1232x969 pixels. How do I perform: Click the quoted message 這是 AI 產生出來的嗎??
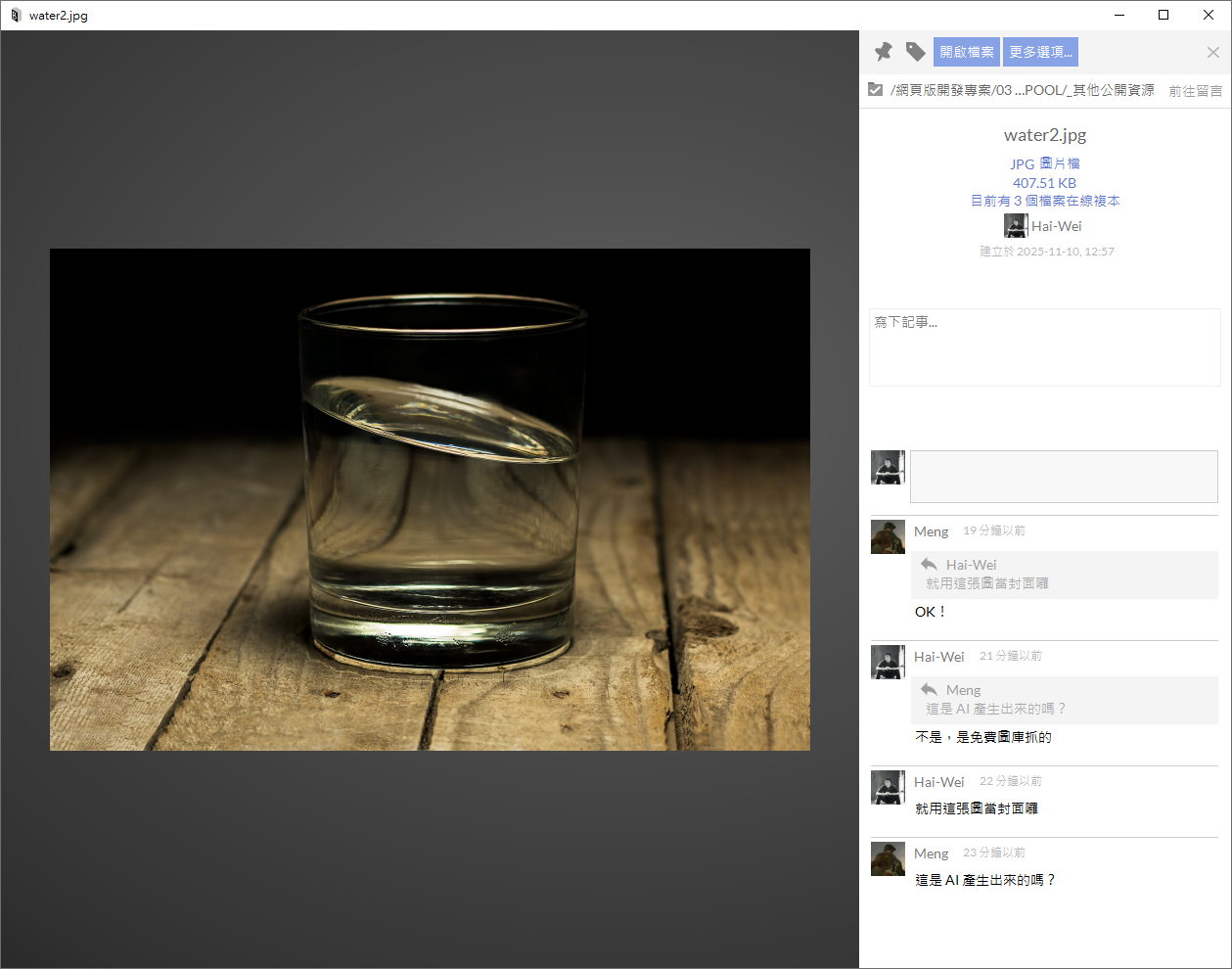995,709
